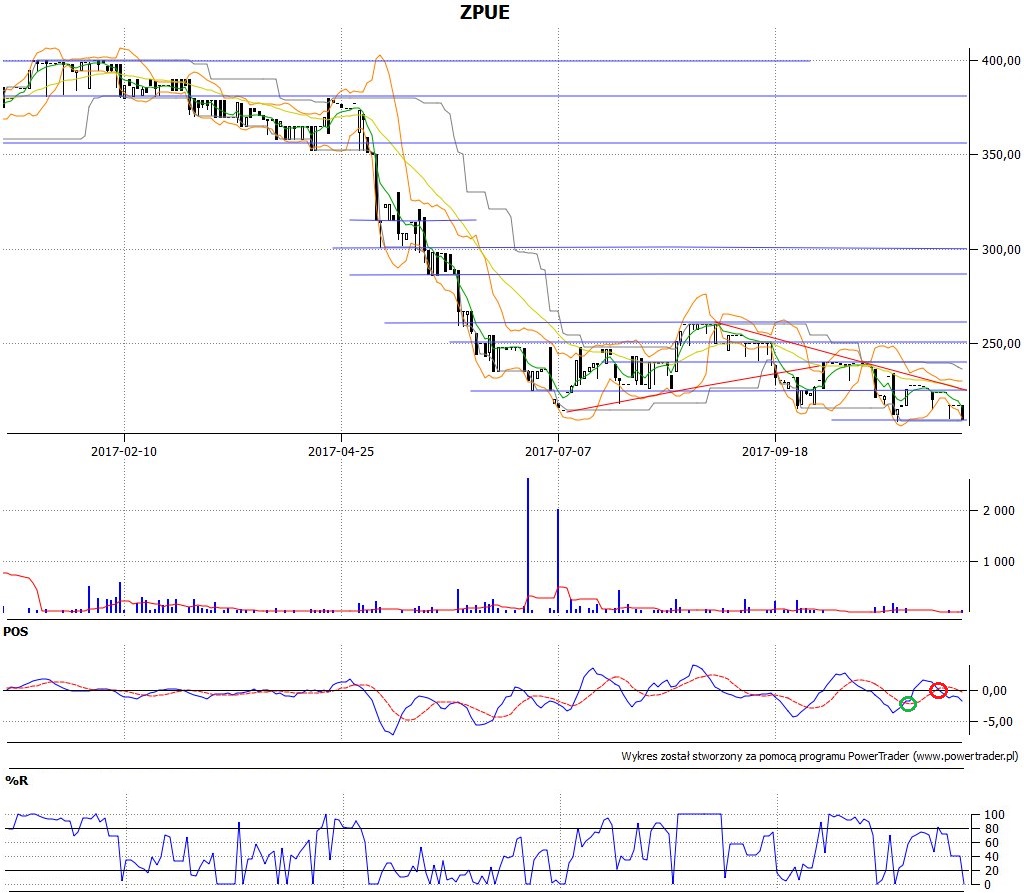Click the 40 value on %R axis
Screen dimensions: 1024x893
[x=992, y=857]
